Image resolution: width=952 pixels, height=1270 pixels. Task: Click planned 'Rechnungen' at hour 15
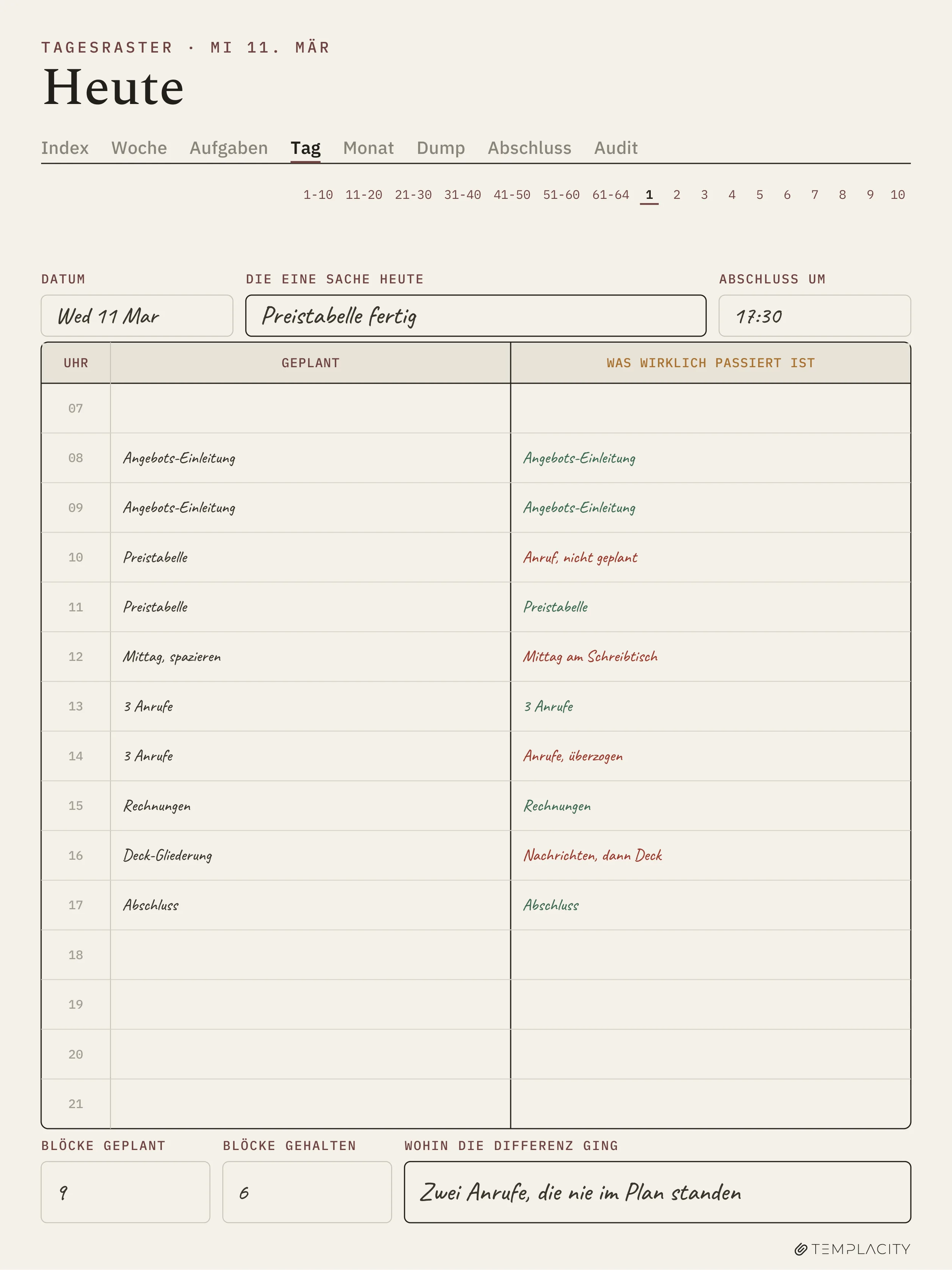tap(157, 806)
